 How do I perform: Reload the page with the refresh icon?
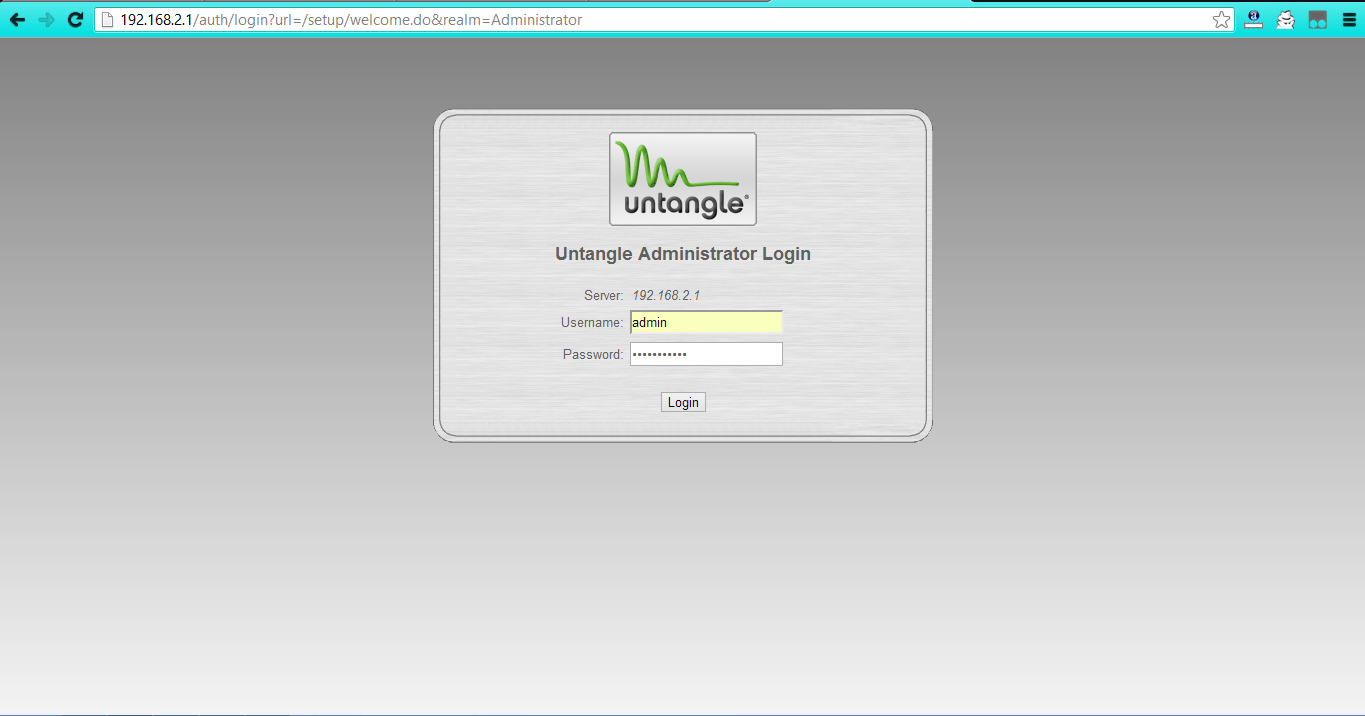click(x=75, y=20)
